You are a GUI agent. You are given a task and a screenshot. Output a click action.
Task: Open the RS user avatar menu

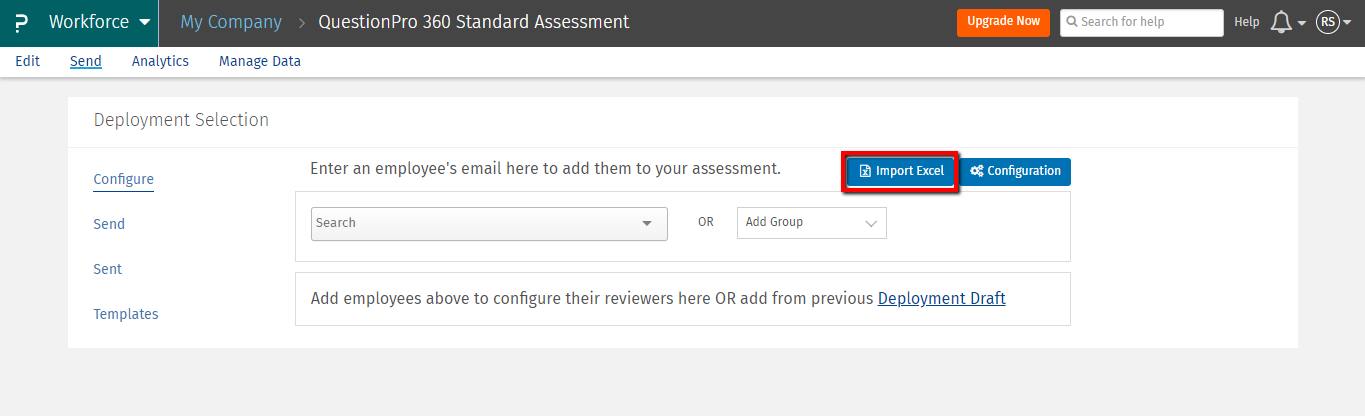tap(1328, 22)
